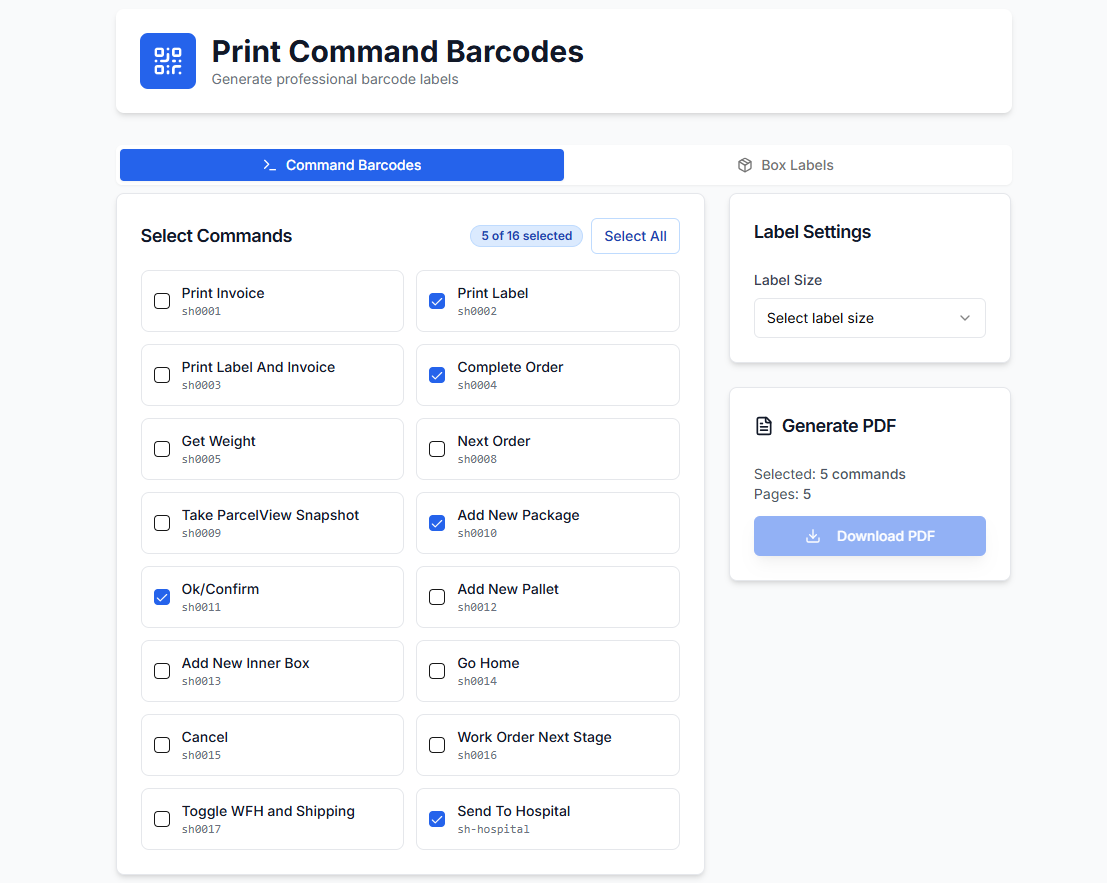Uncheck the Send To Hospital checkbox
The height and width of the screenshot is (883, 1107).
point(437,819)
